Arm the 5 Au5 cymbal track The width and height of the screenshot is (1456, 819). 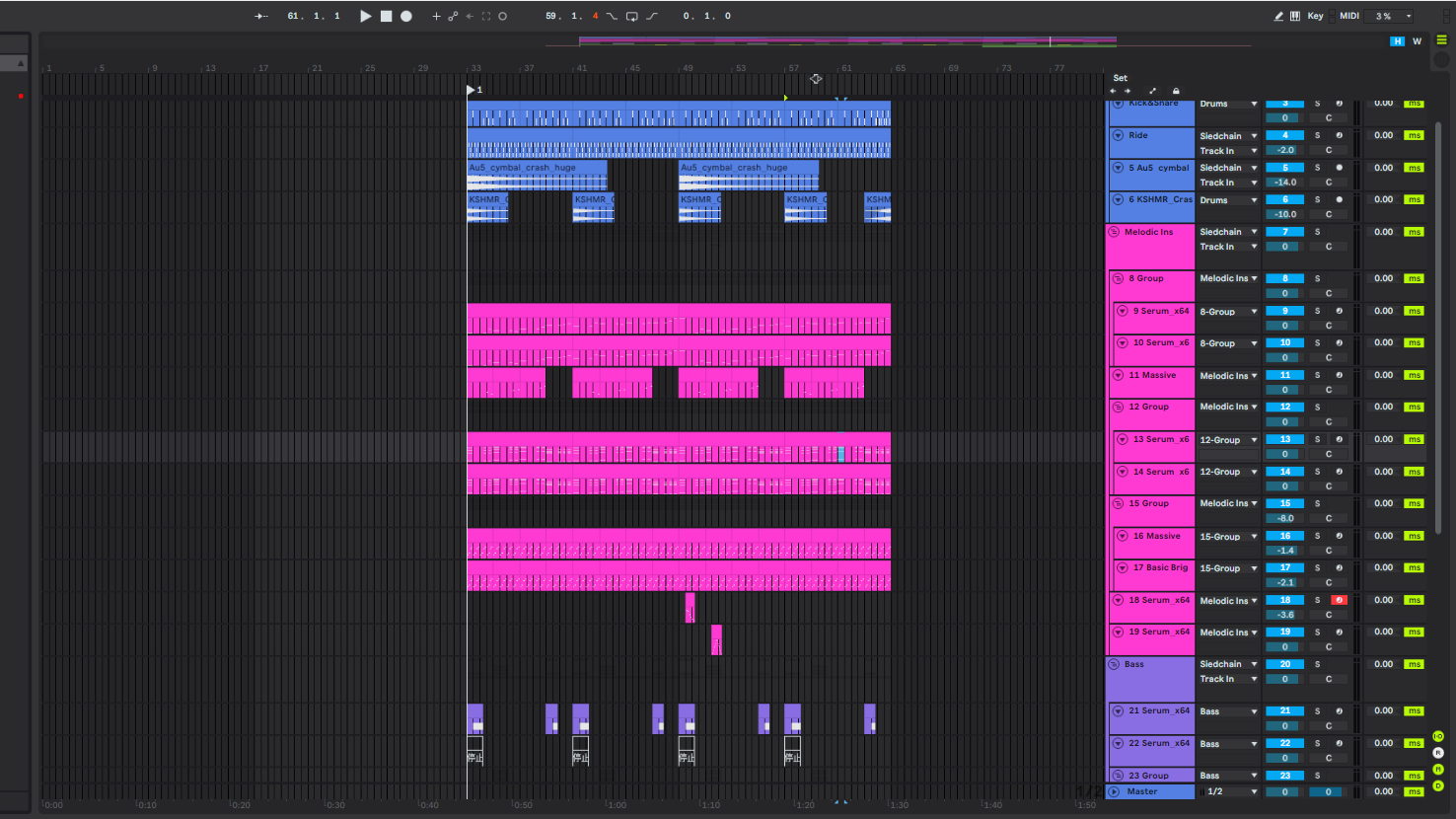pyautogui.click(x=1339, y=168)
